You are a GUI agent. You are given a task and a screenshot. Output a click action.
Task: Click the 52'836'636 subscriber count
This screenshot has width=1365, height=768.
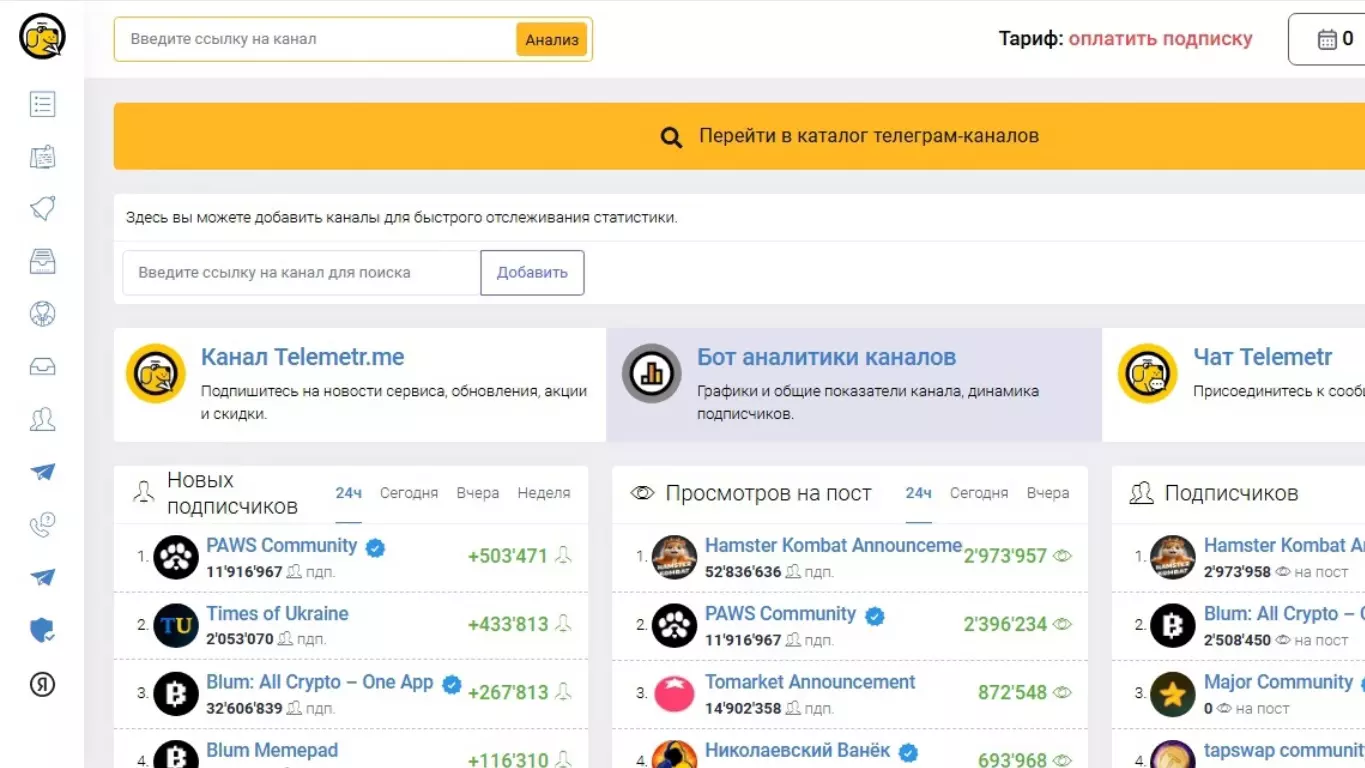[743, 572]
